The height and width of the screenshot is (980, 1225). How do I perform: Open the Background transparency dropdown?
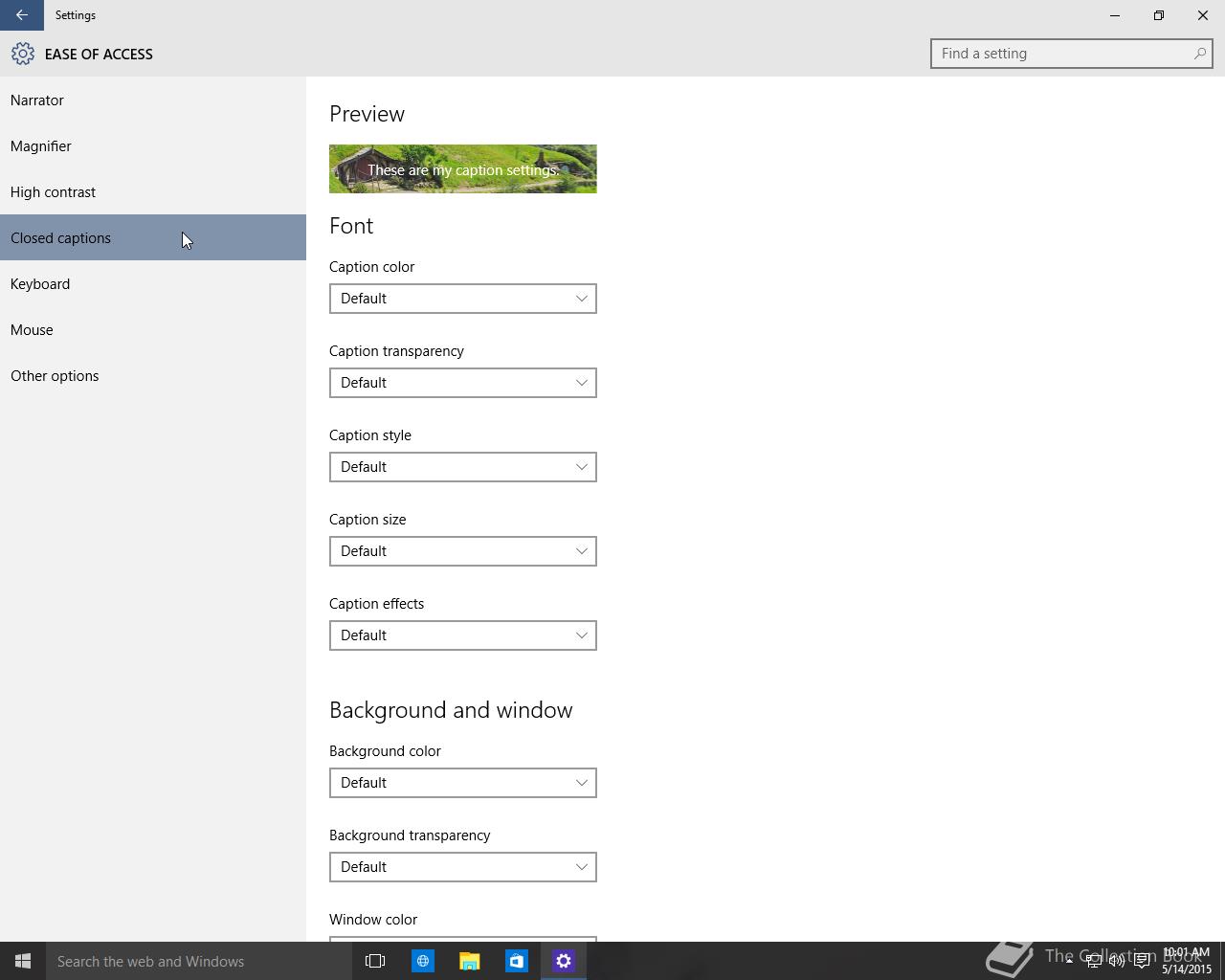tap(463, 867)
